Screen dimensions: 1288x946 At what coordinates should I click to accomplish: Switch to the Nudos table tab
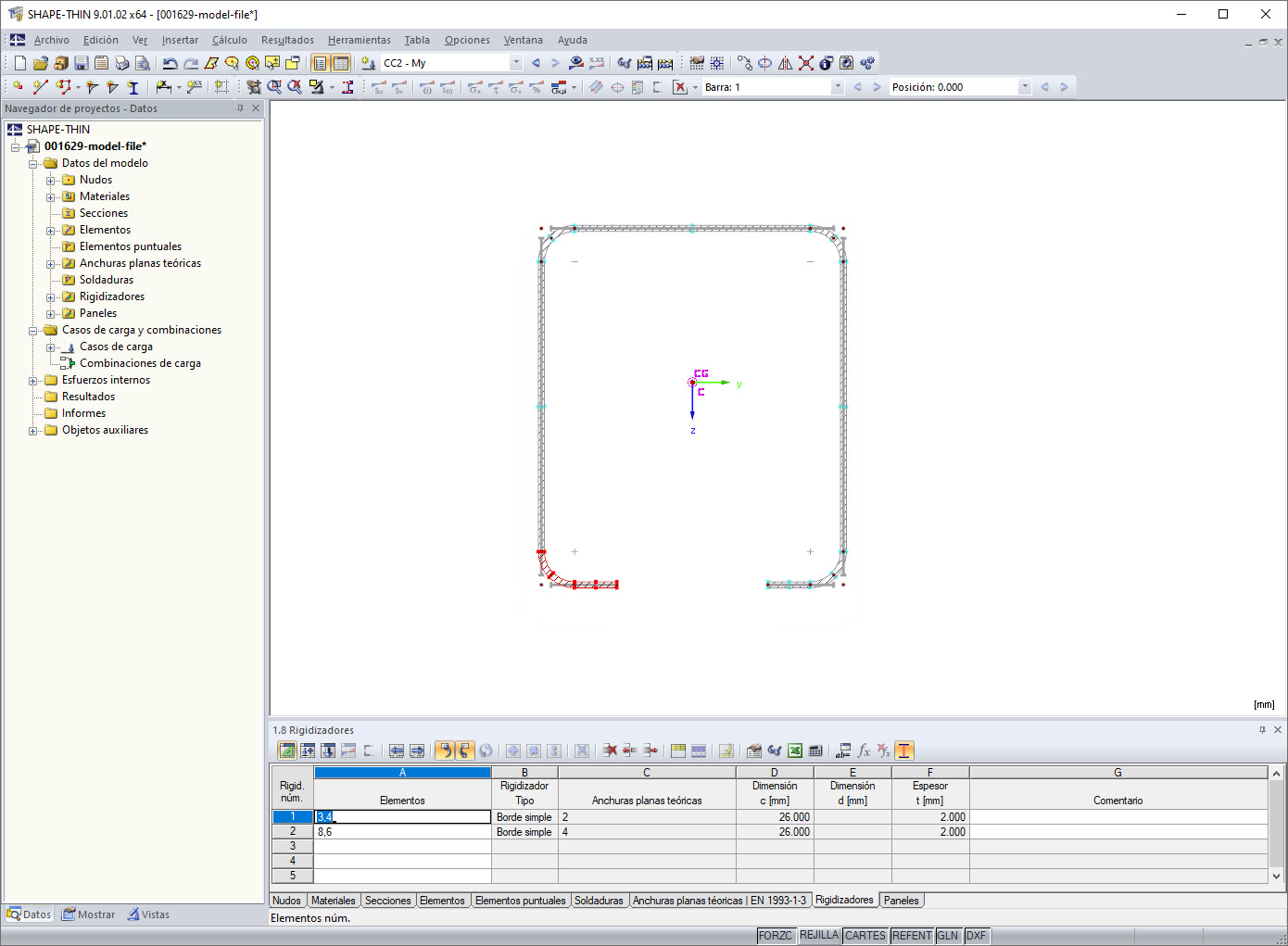pyautogui.click(x=286, y=901)
